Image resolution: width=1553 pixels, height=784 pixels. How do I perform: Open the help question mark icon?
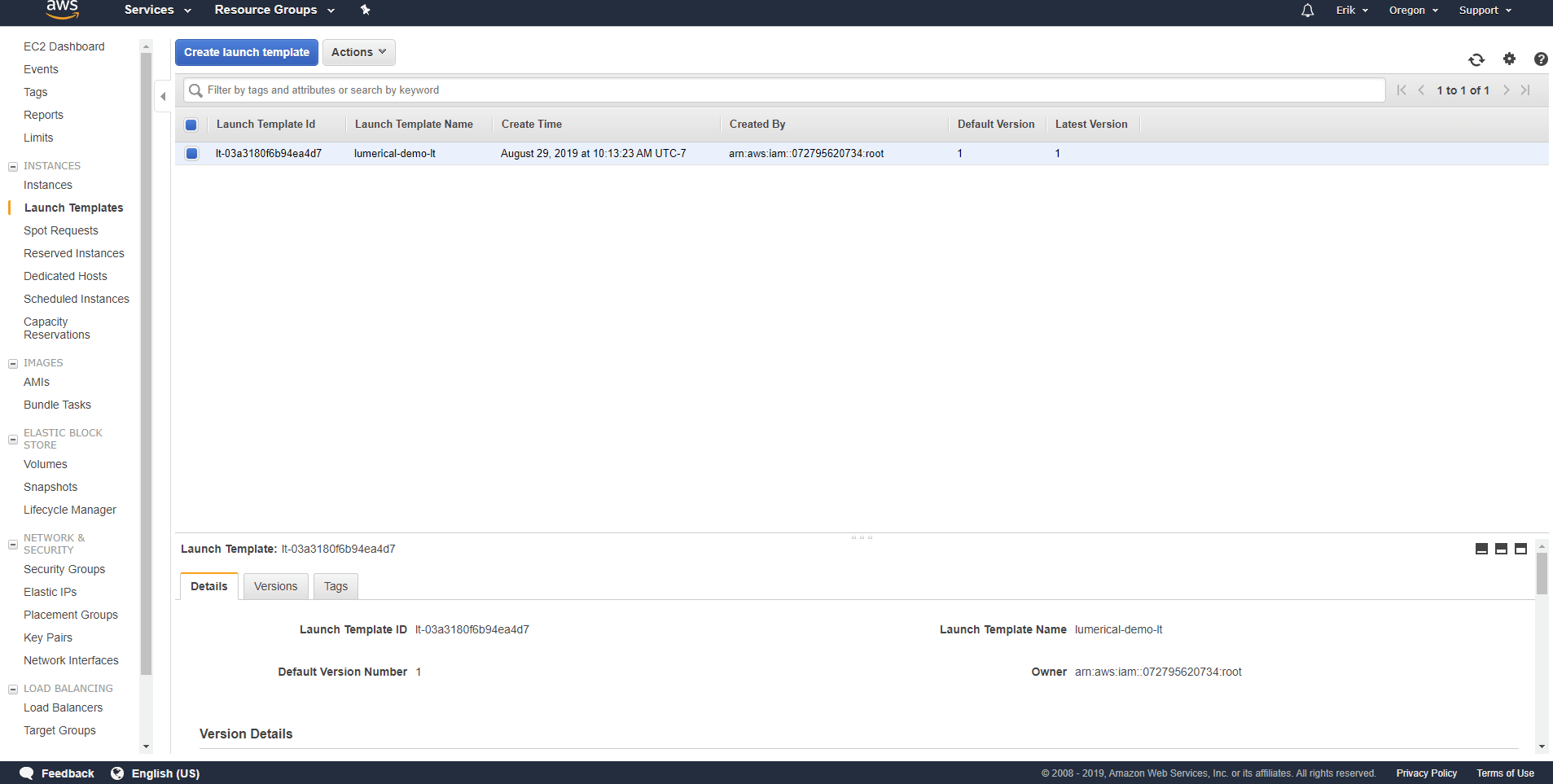point(1541,59)
